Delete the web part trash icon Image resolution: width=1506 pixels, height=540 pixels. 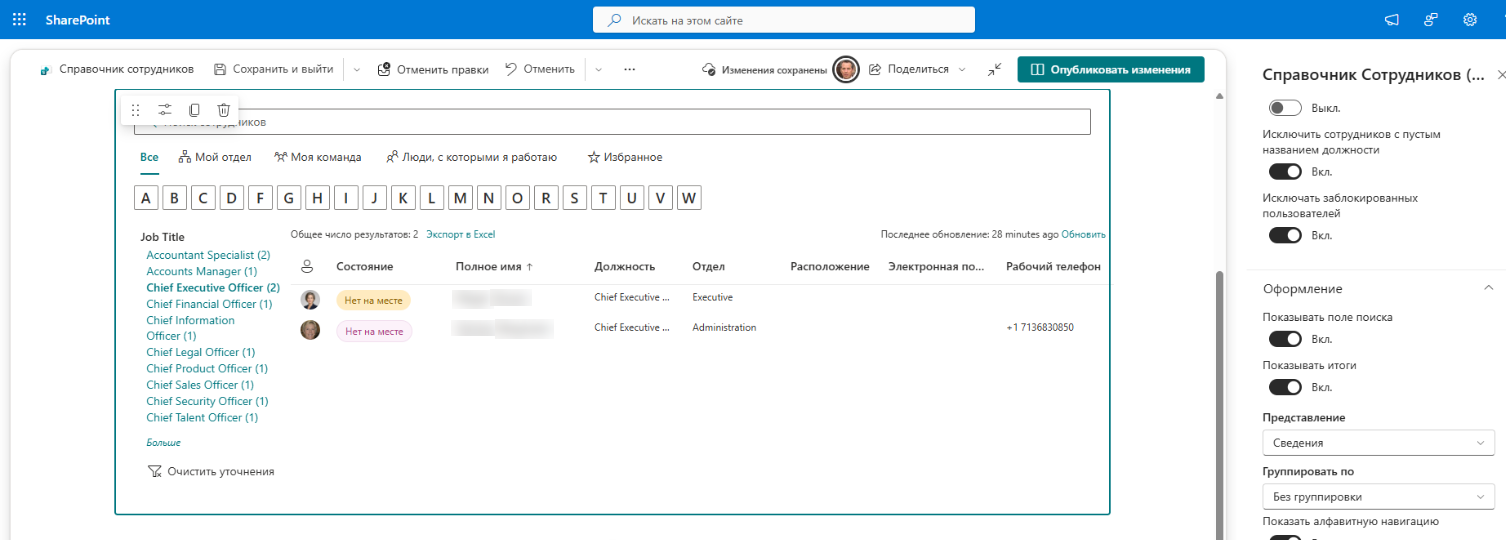[x=224, y=110]
